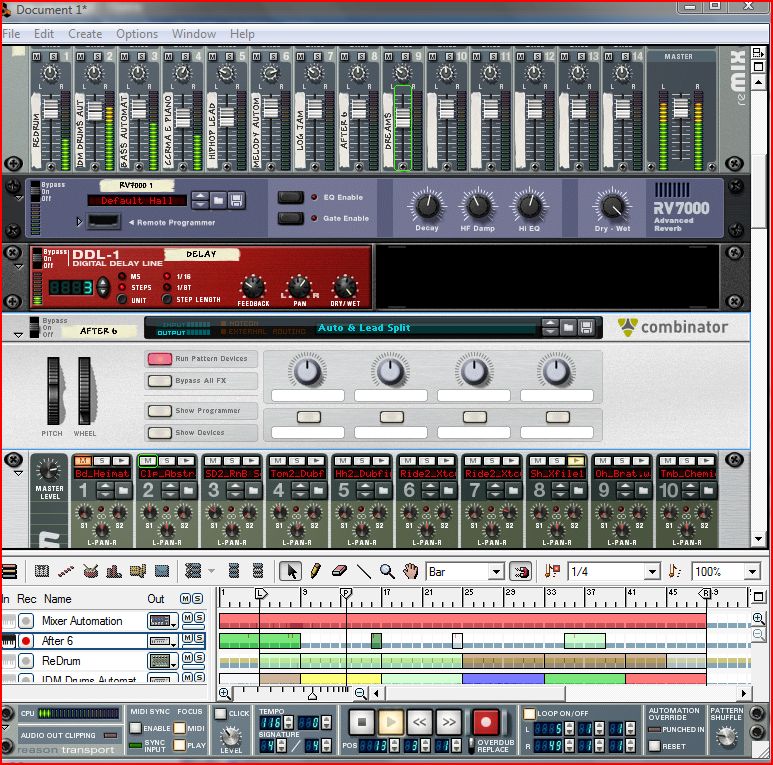Toggle the Focus MIDI checkbox
This screenshot has height=765, width=773.
179,728
